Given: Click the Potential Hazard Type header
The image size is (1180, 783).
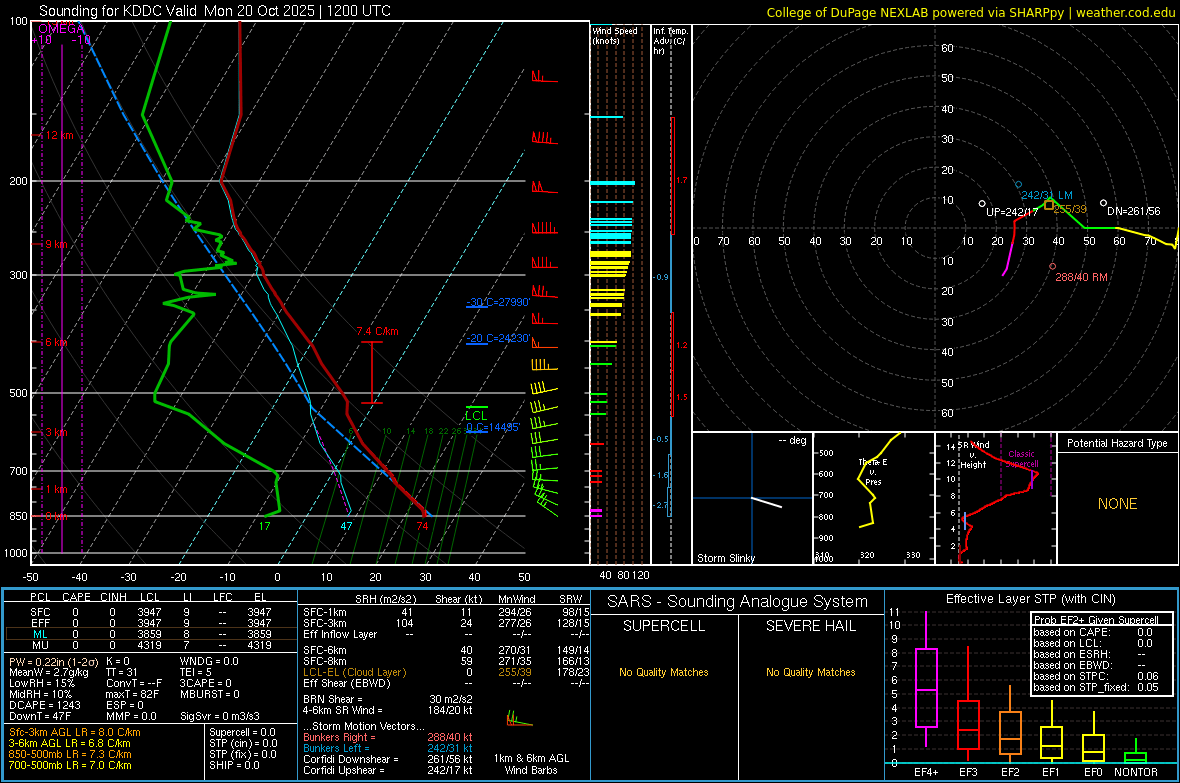Looking at the screenshot, I should [x=1117, y=443].
